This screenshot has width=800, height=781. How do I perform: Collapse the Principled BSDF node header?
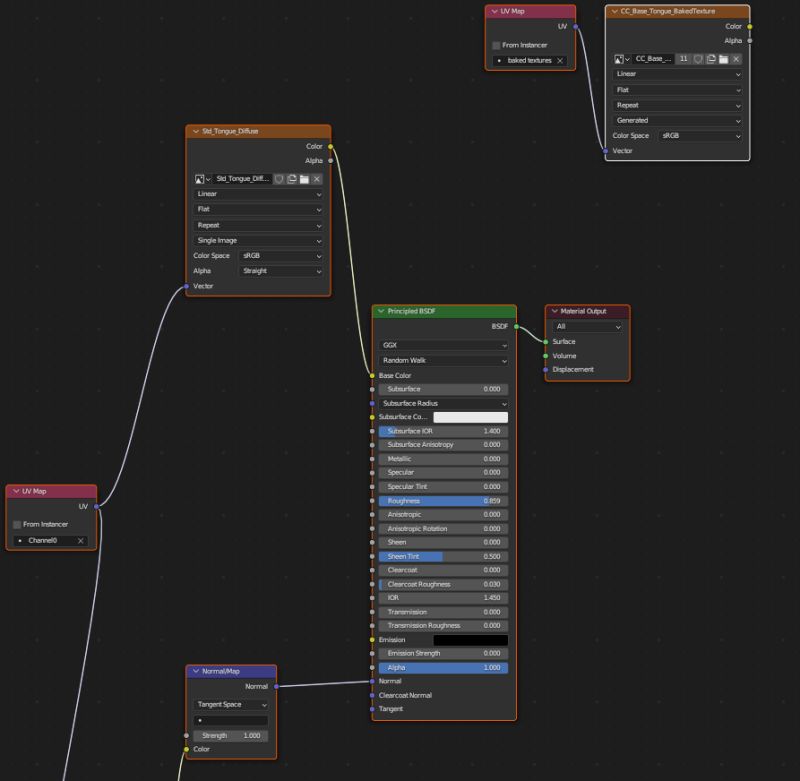click(x=381, y=311)
